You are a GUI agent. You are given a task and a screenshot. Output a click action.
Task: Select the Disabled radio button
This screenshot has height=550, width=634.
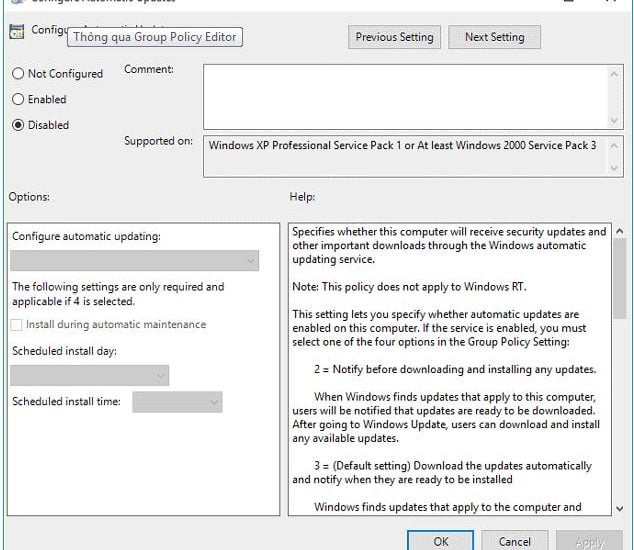pos(18,126)
